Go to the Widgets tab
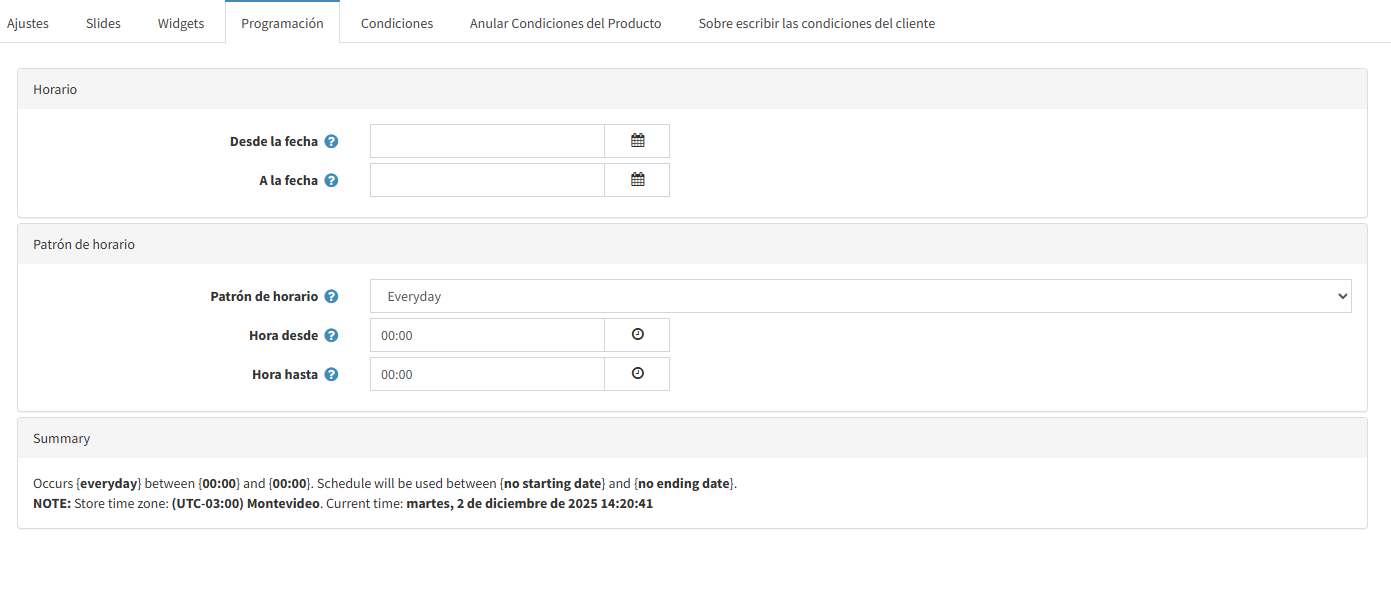The height and width of the screenshot is (606, 1391). (x=181, y=23)
